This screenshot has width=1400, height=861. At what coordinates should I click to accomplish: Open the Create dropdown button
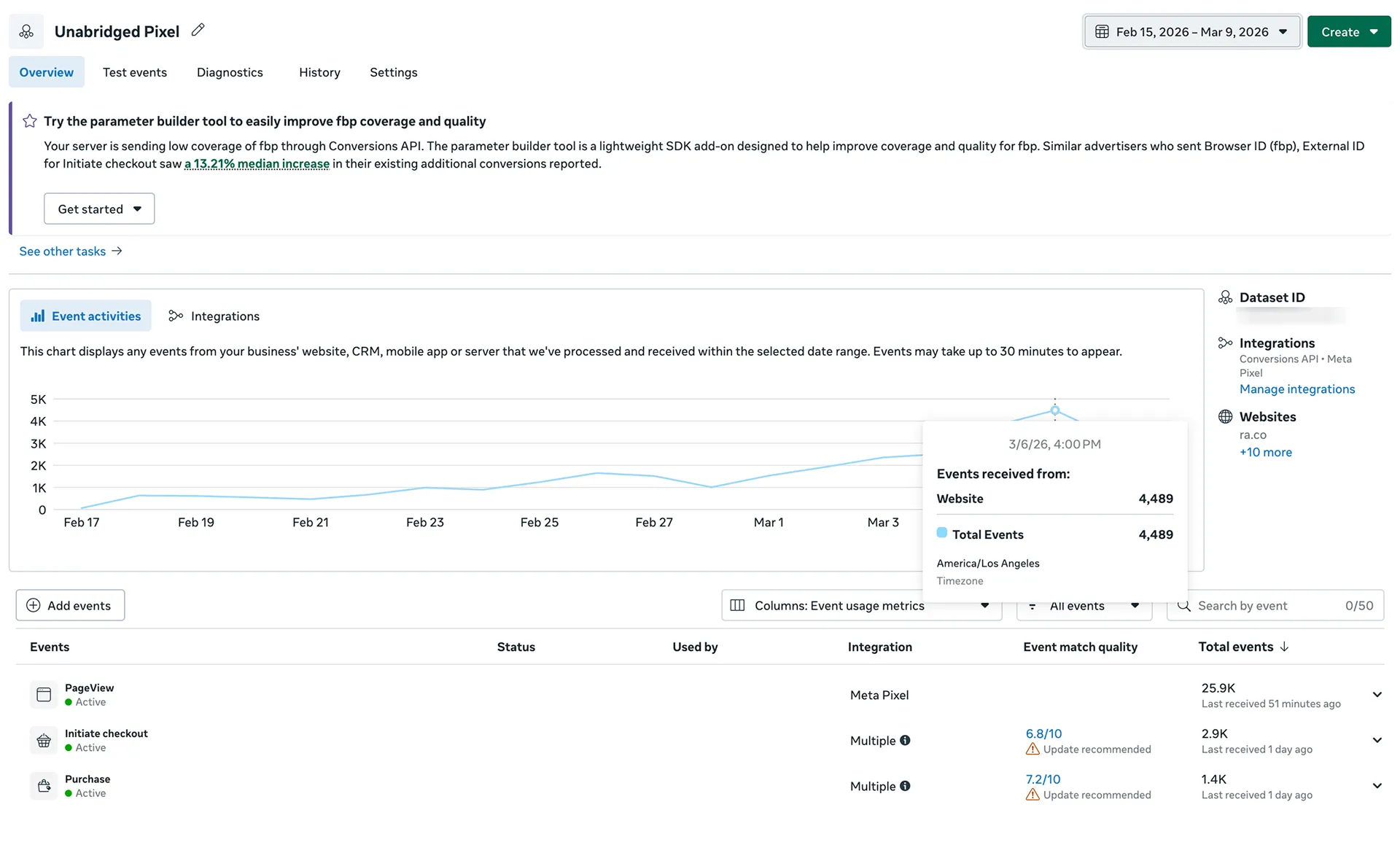pos(1348,32)
